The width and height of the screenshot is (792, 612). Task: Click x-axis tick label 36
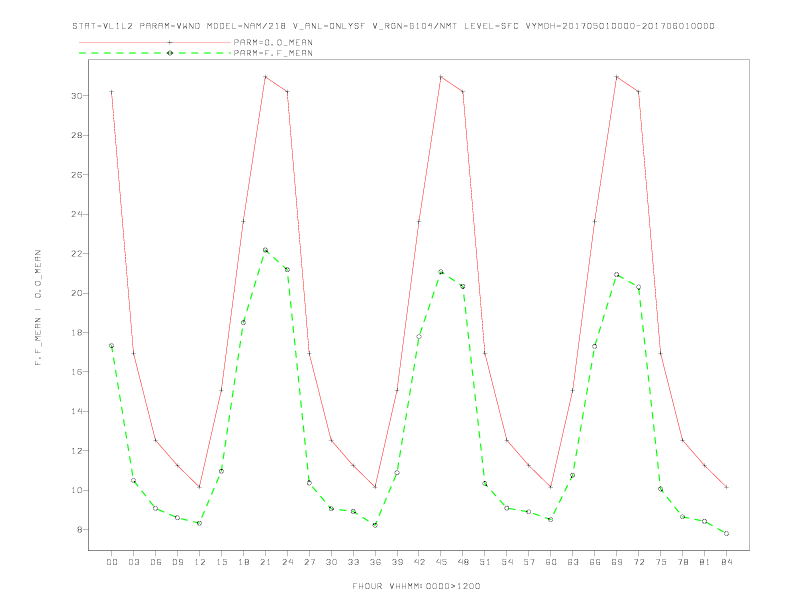click(375, 562)
